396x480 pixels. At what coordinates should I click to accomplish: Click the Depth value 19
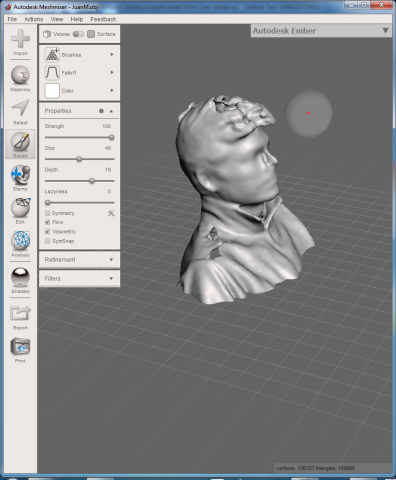[108, 170]
